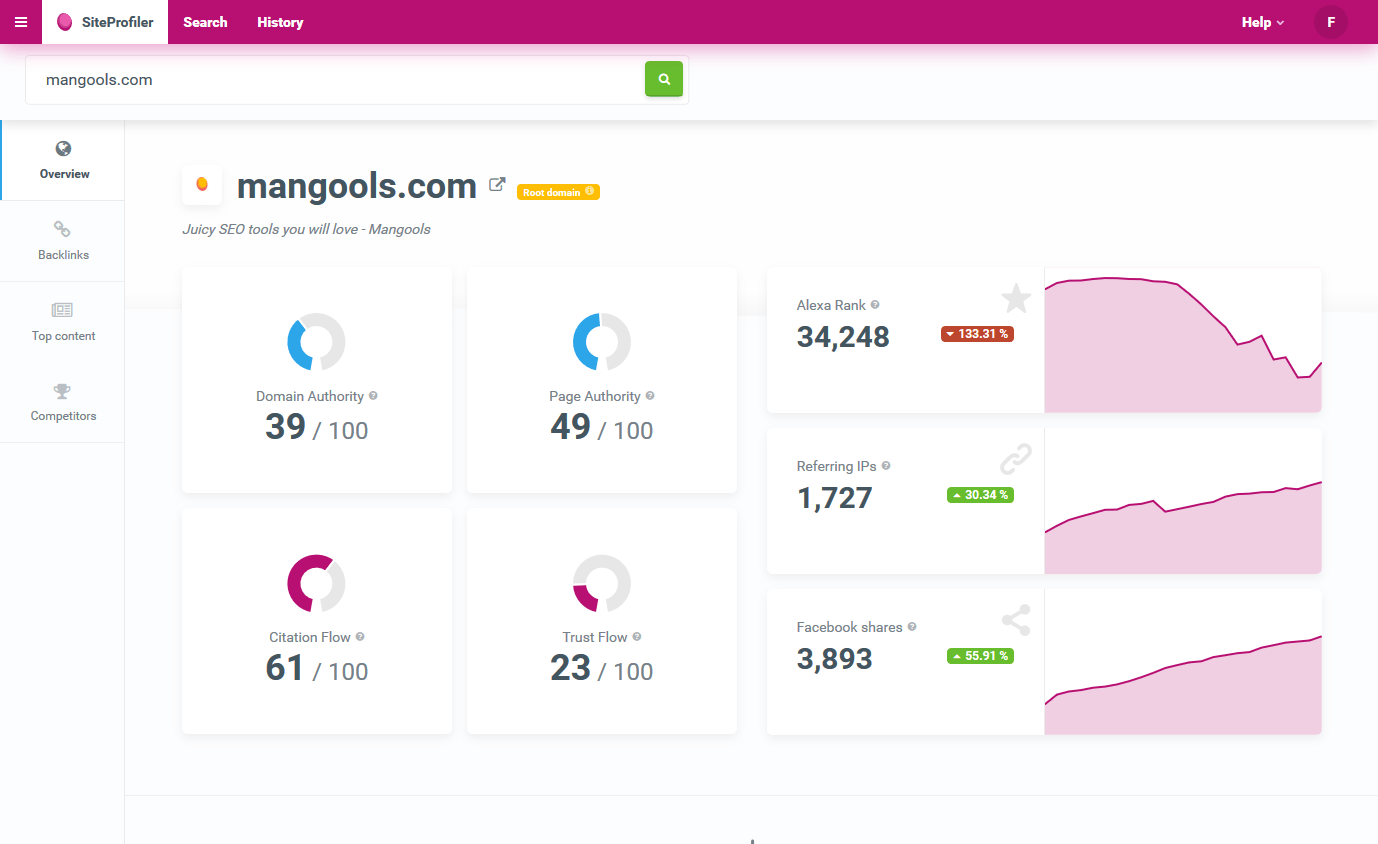This screenshot has width=1378, height=844.
Task: Click help icon next to Facebook shares
Action: click(912, 627)
